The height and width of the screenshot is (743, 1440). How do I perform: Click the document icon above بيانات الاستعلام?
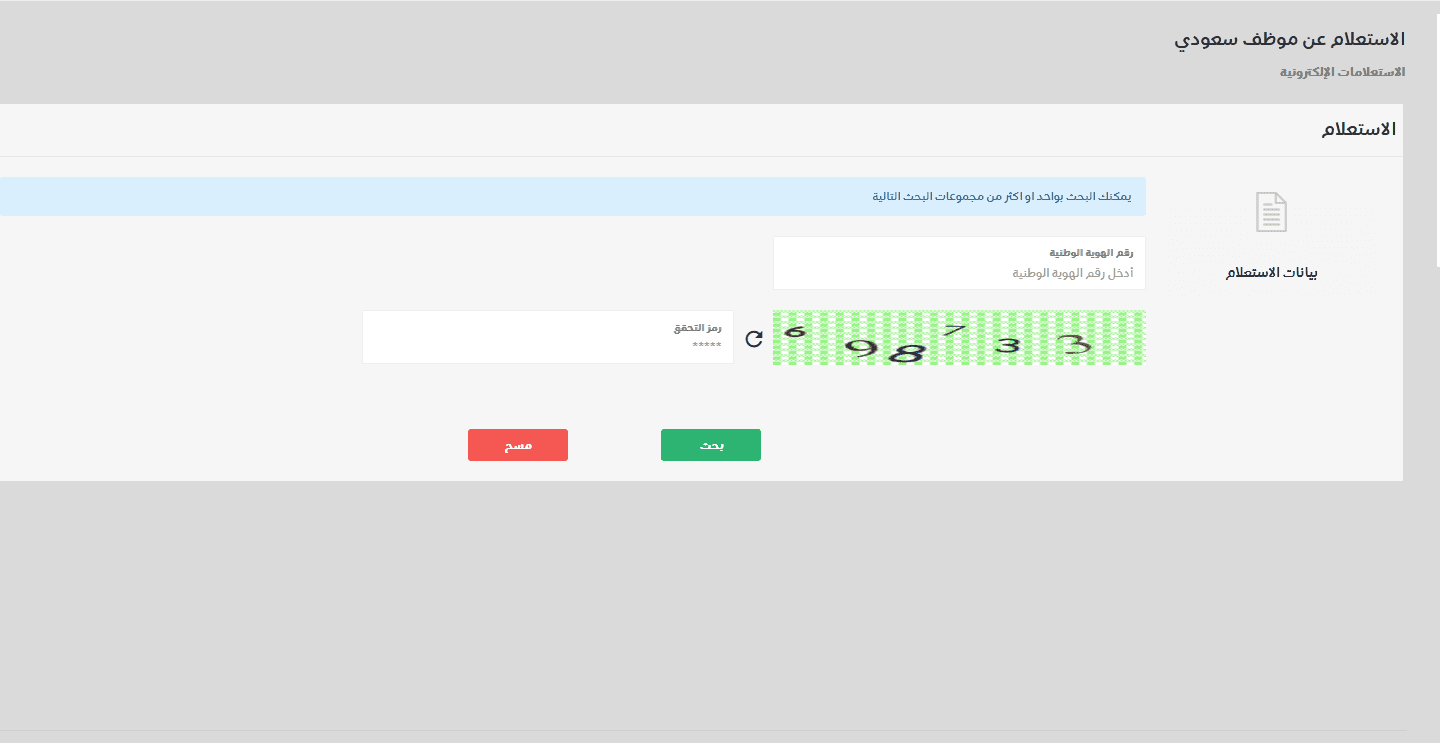(1271, 212)
